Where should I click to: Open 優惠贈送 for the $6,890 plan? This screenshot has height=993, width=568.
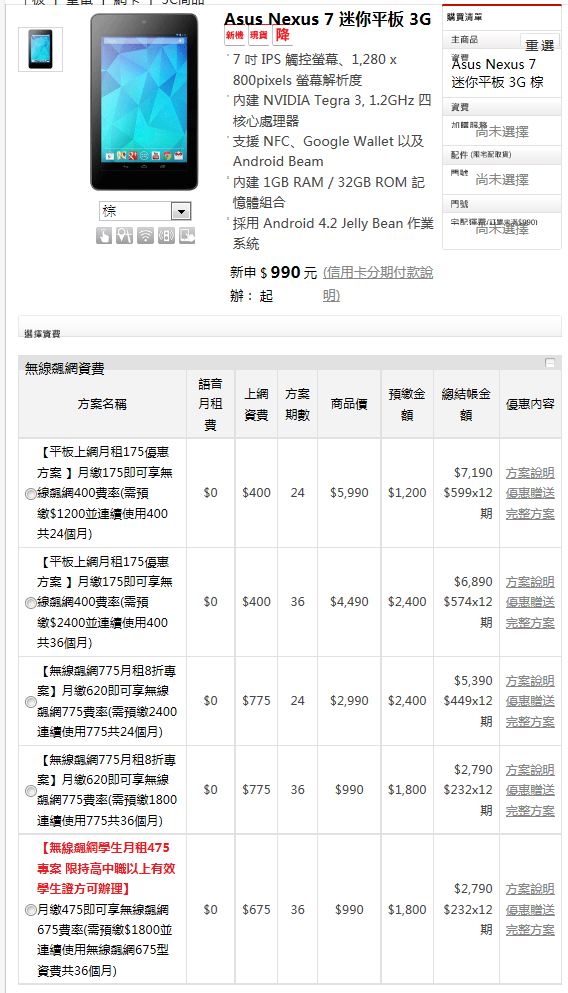coord(530,602)
